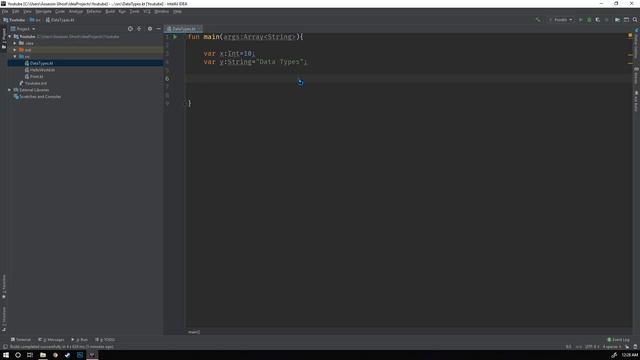Collapse the Youtube project root node

(10, 37)
